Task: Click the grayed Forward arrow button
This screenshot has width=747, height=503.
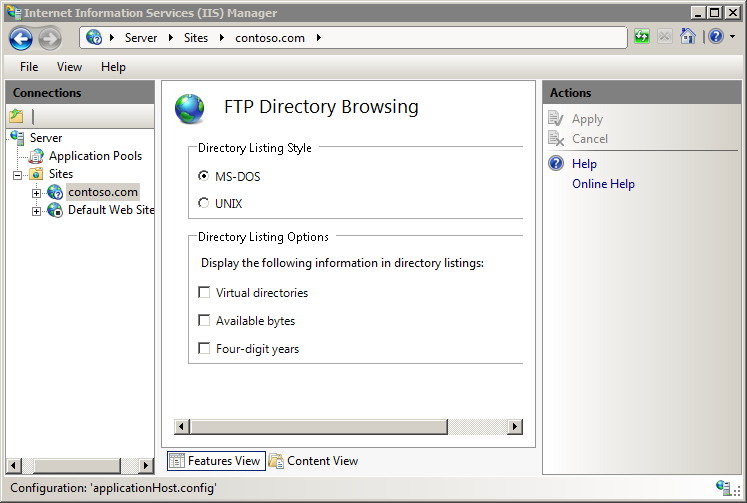Action: point(50,38)
